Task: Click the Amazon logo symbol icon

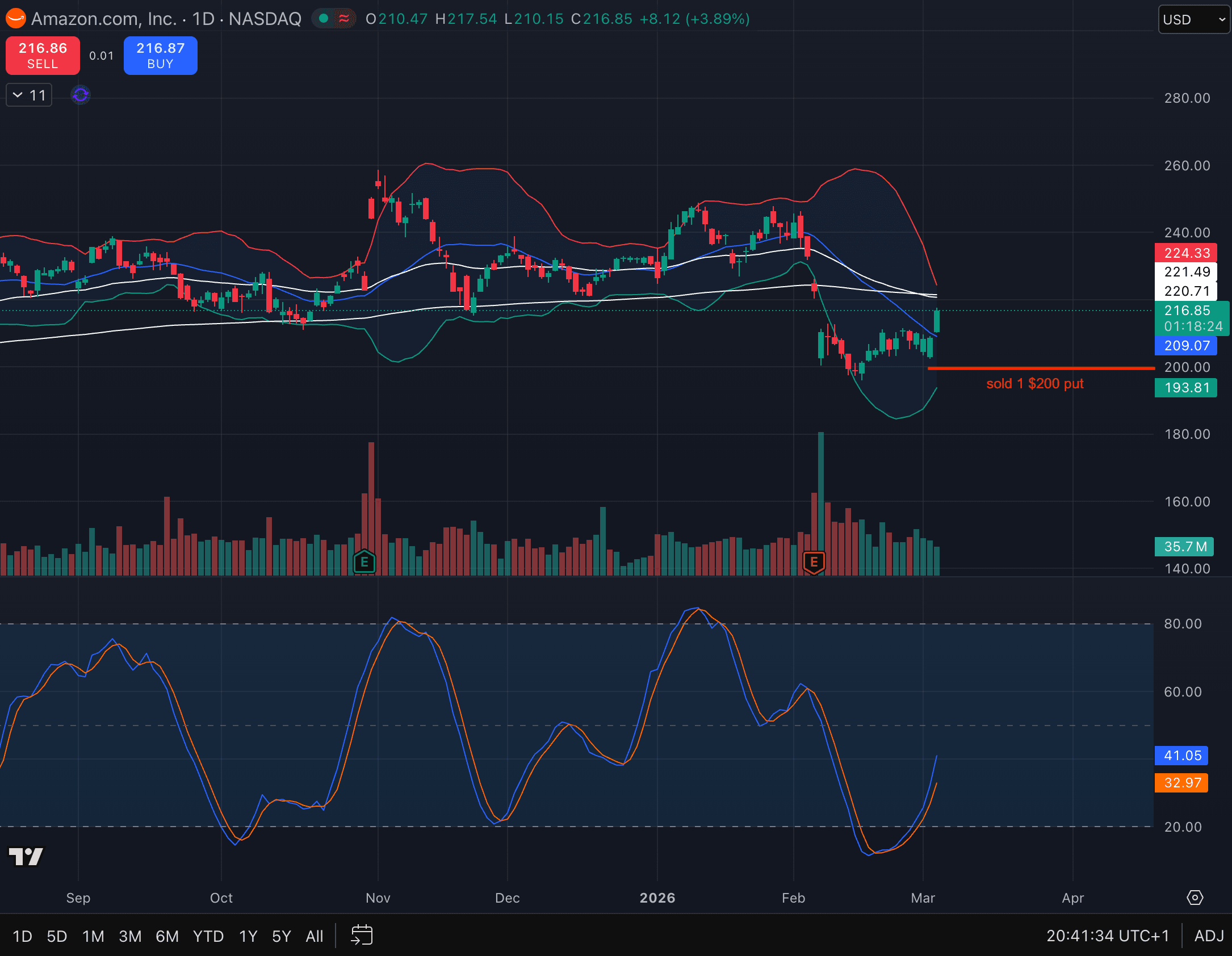Action: [16, 19]
